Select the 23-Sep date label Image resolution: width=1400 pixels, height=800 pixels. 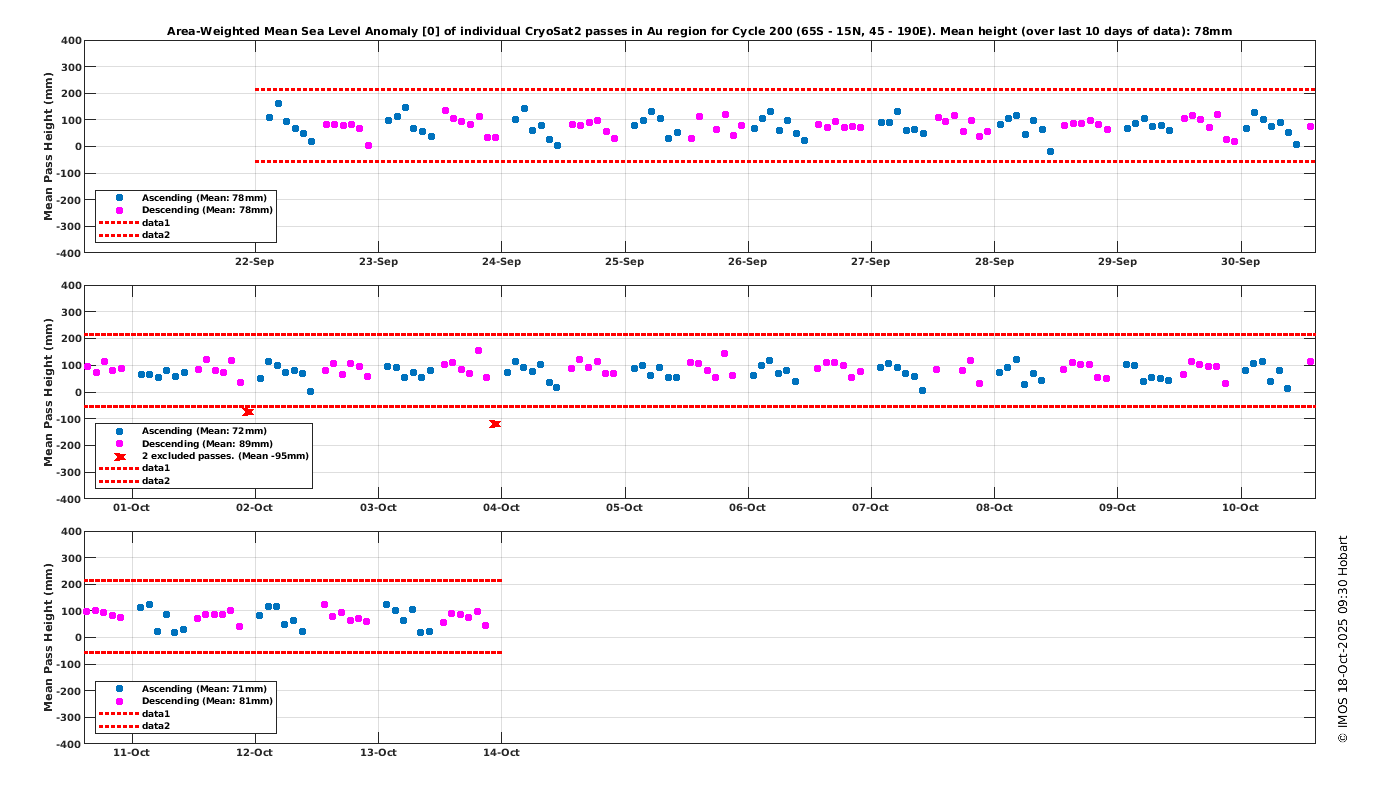(x=378, y=262)
